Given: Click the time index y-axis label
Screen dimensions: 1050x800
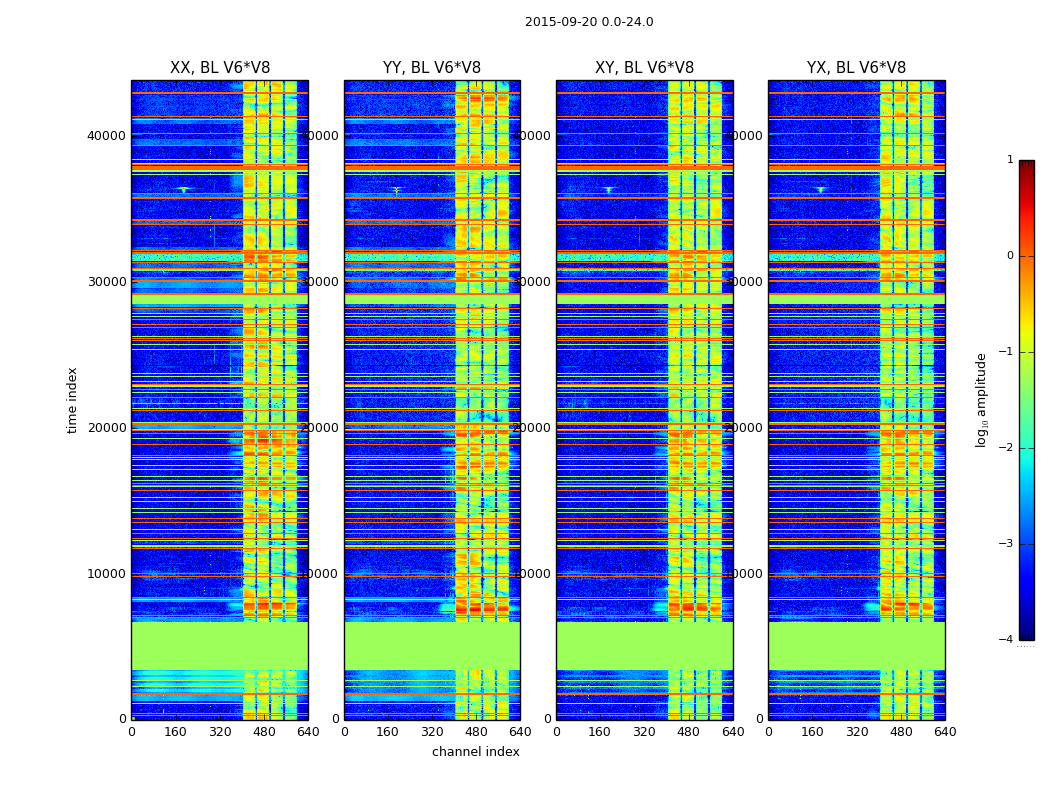Looking at the screenshot, I should point(72,400).
